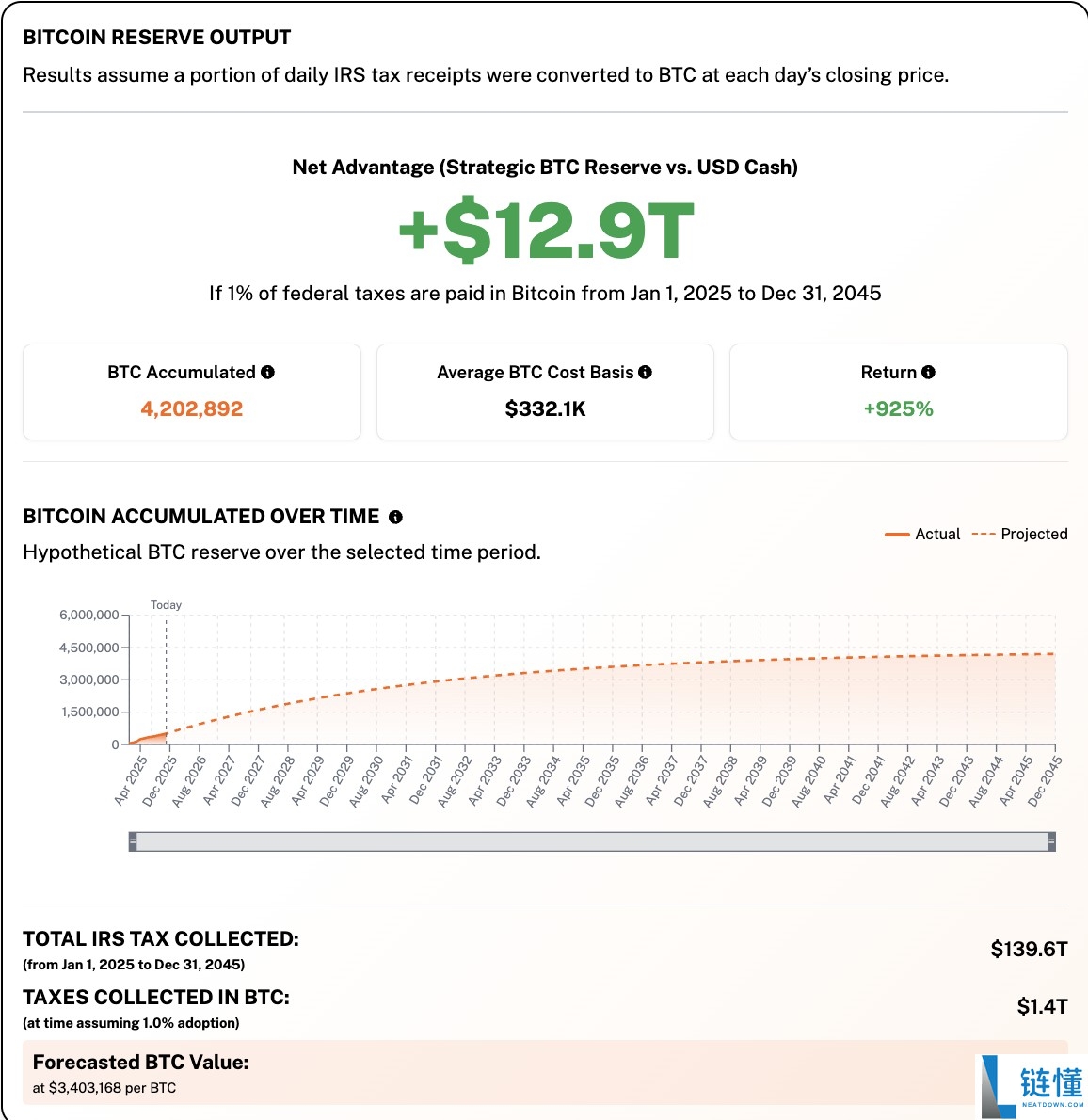Open Average BTC Cost Basis info tooltip

pyautogui.click(x=645, y=373)
